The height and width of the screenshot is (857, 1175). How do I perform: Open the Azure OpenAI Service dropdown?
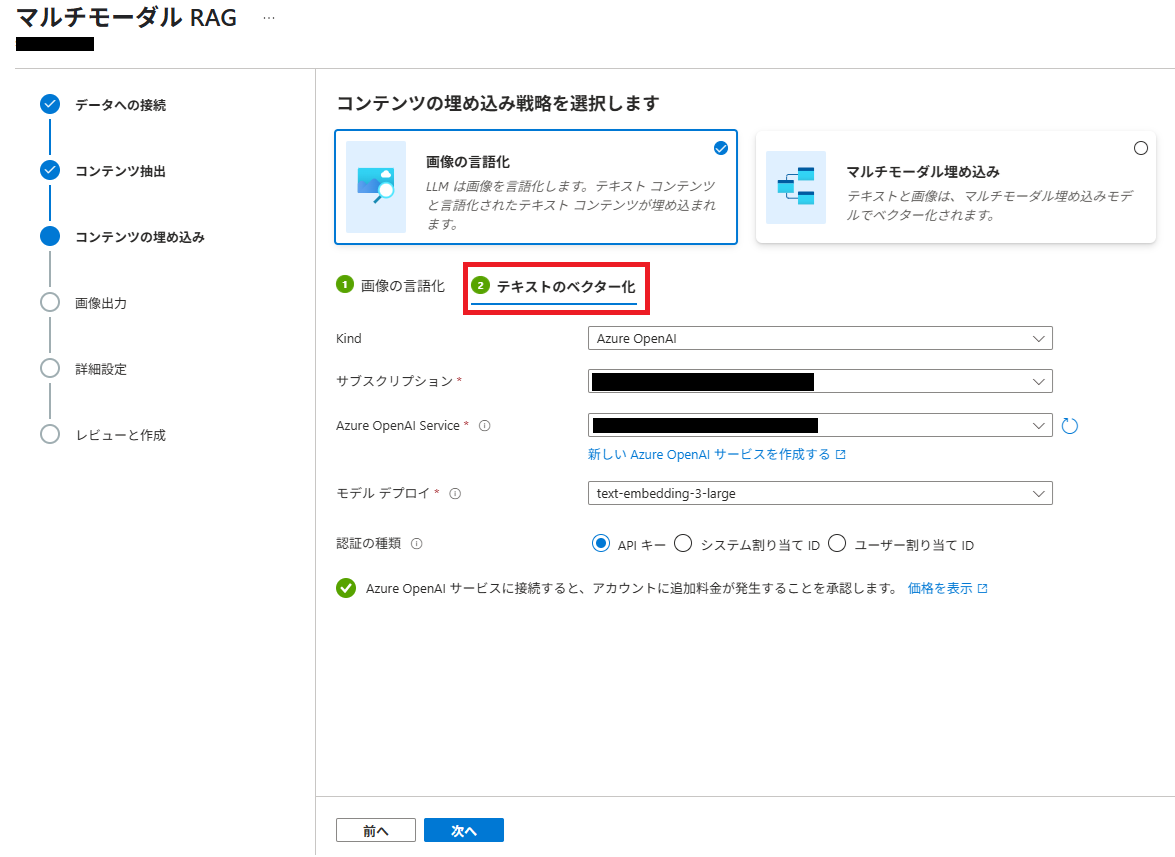(820, 426)
